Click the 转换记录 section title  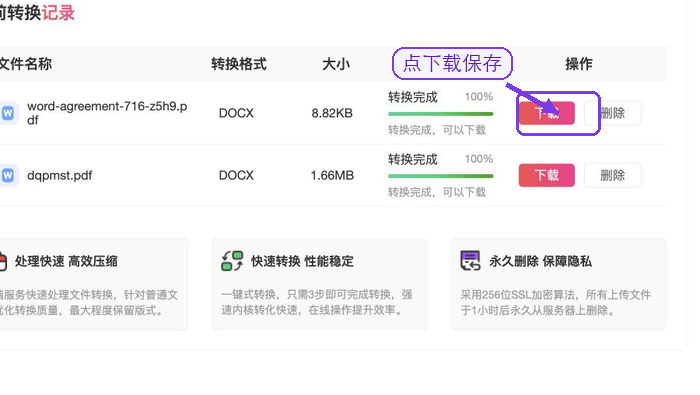point(37,12)
